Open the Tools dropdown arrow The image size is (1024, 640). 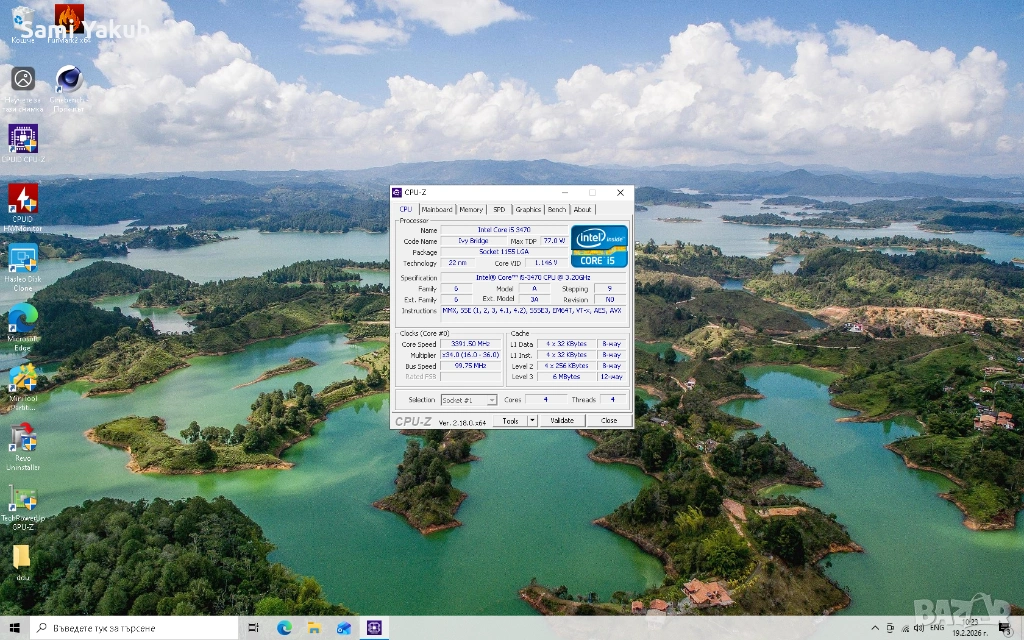point(532,421)
